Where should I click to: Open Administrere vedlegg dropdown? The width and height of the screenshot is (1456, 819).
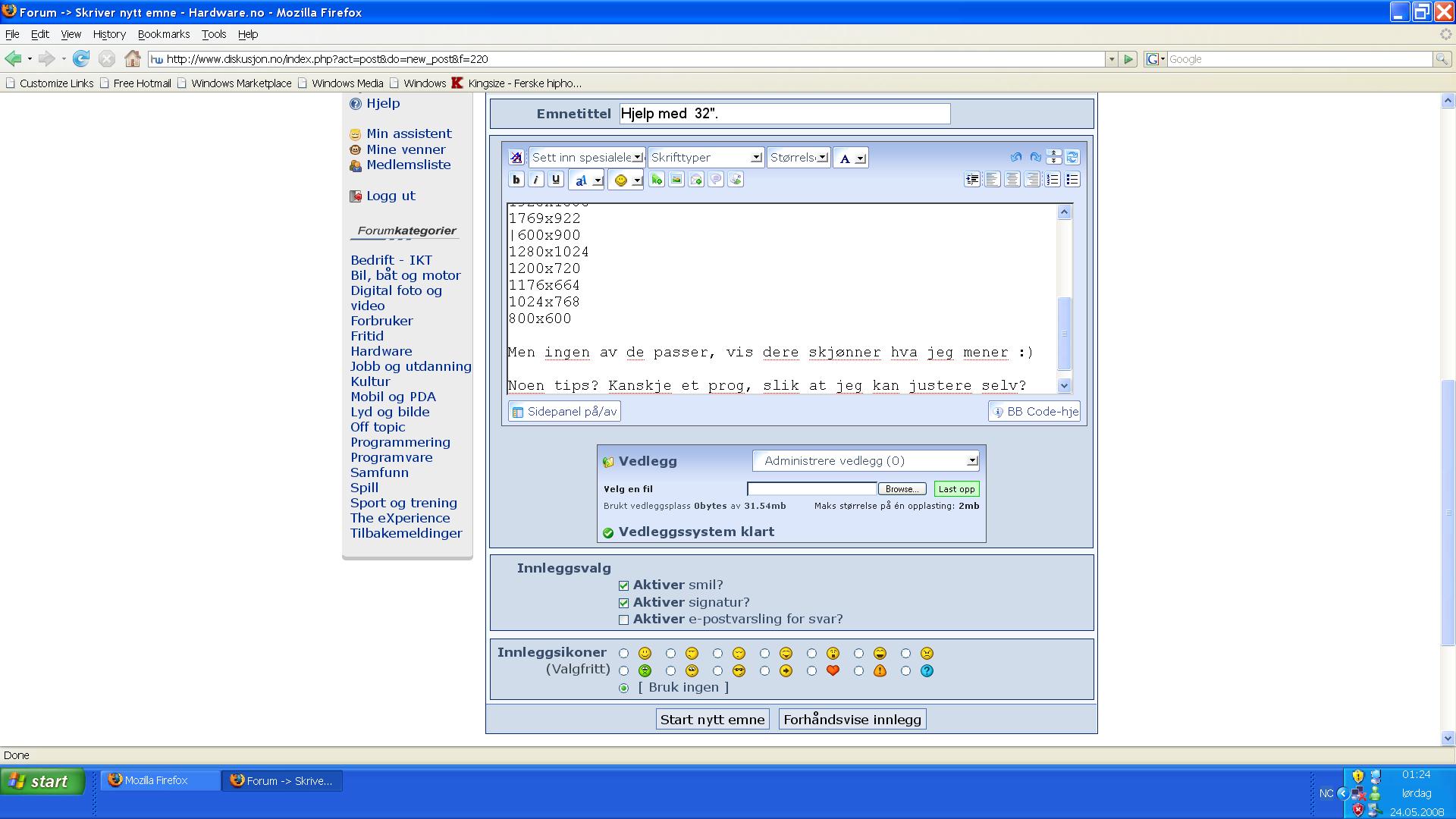coord(866,460)
